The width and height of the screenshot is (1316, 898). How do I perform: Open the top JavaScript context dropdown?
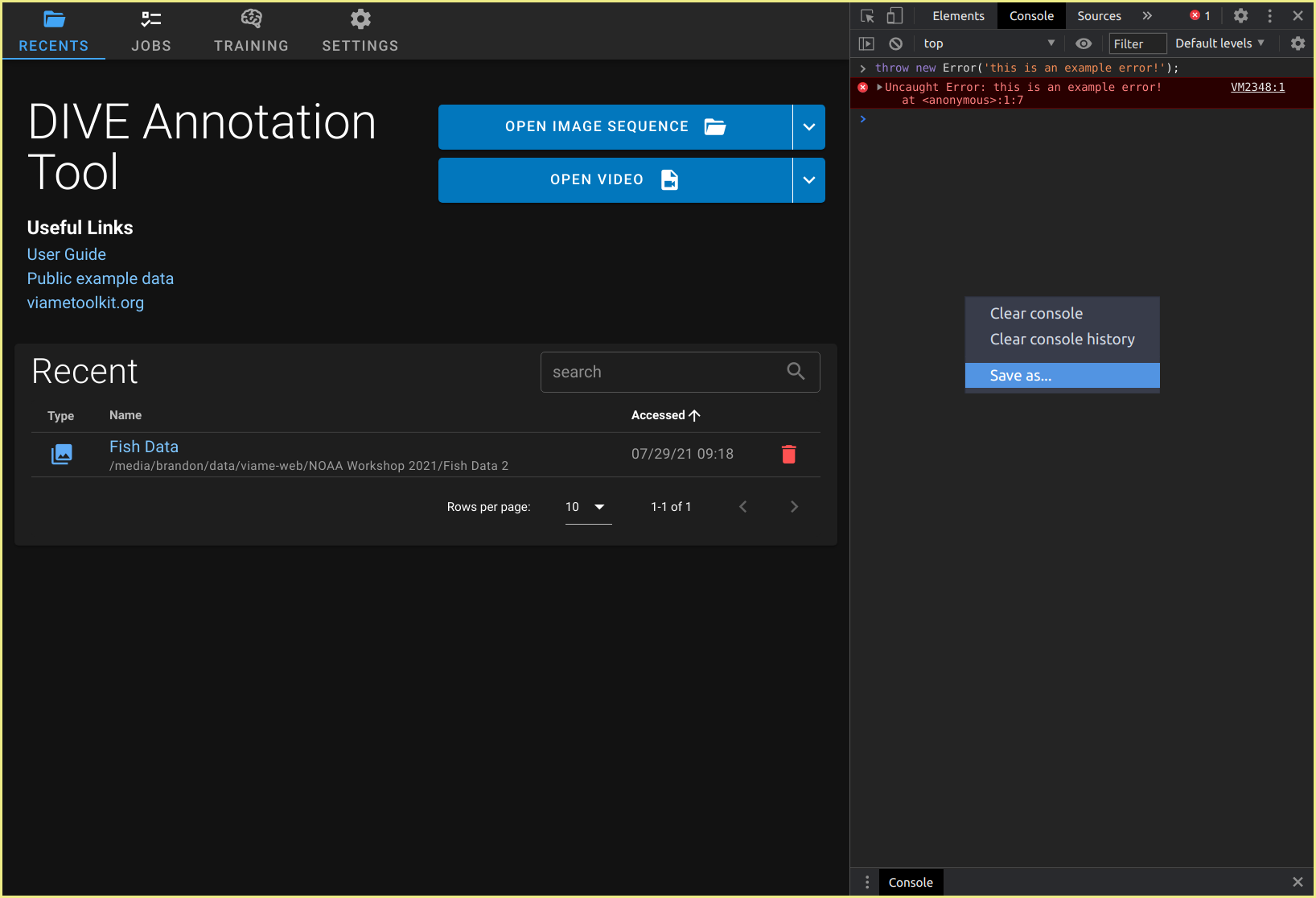(989, 43)
